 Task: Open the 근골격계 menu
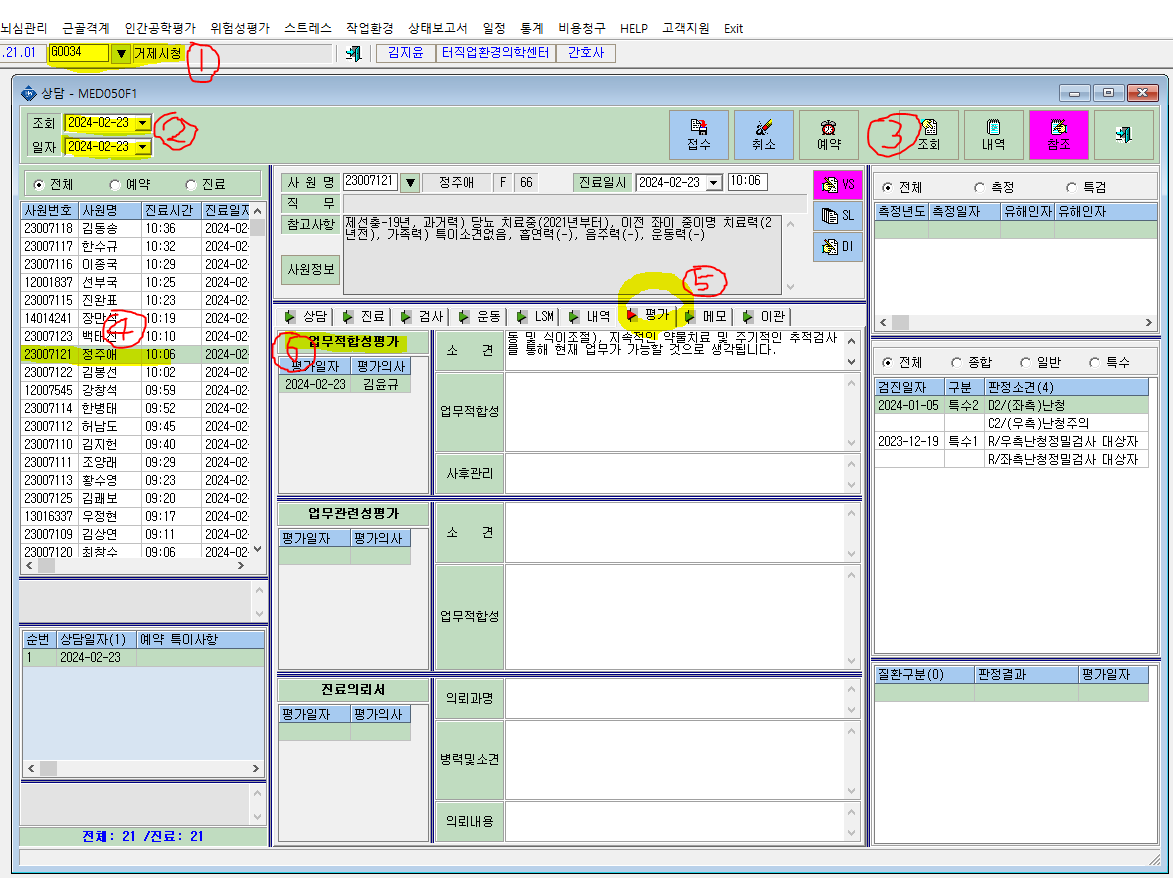pos(86,28)
